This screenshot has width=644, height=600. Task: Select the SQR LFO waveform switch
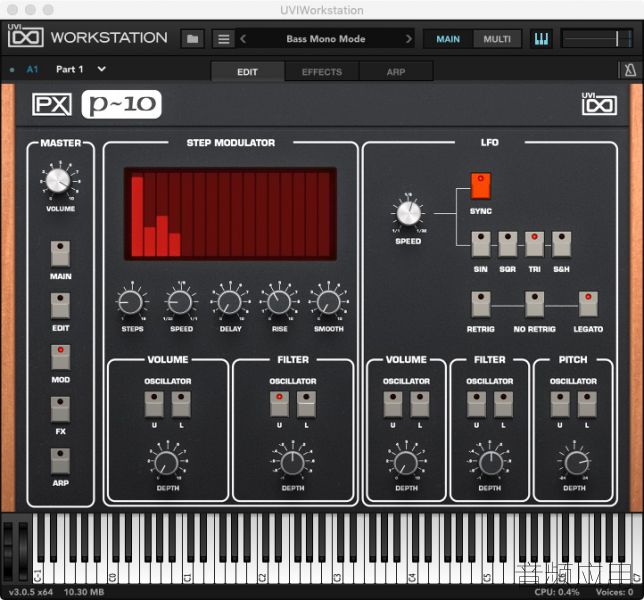tap(508, 244)
